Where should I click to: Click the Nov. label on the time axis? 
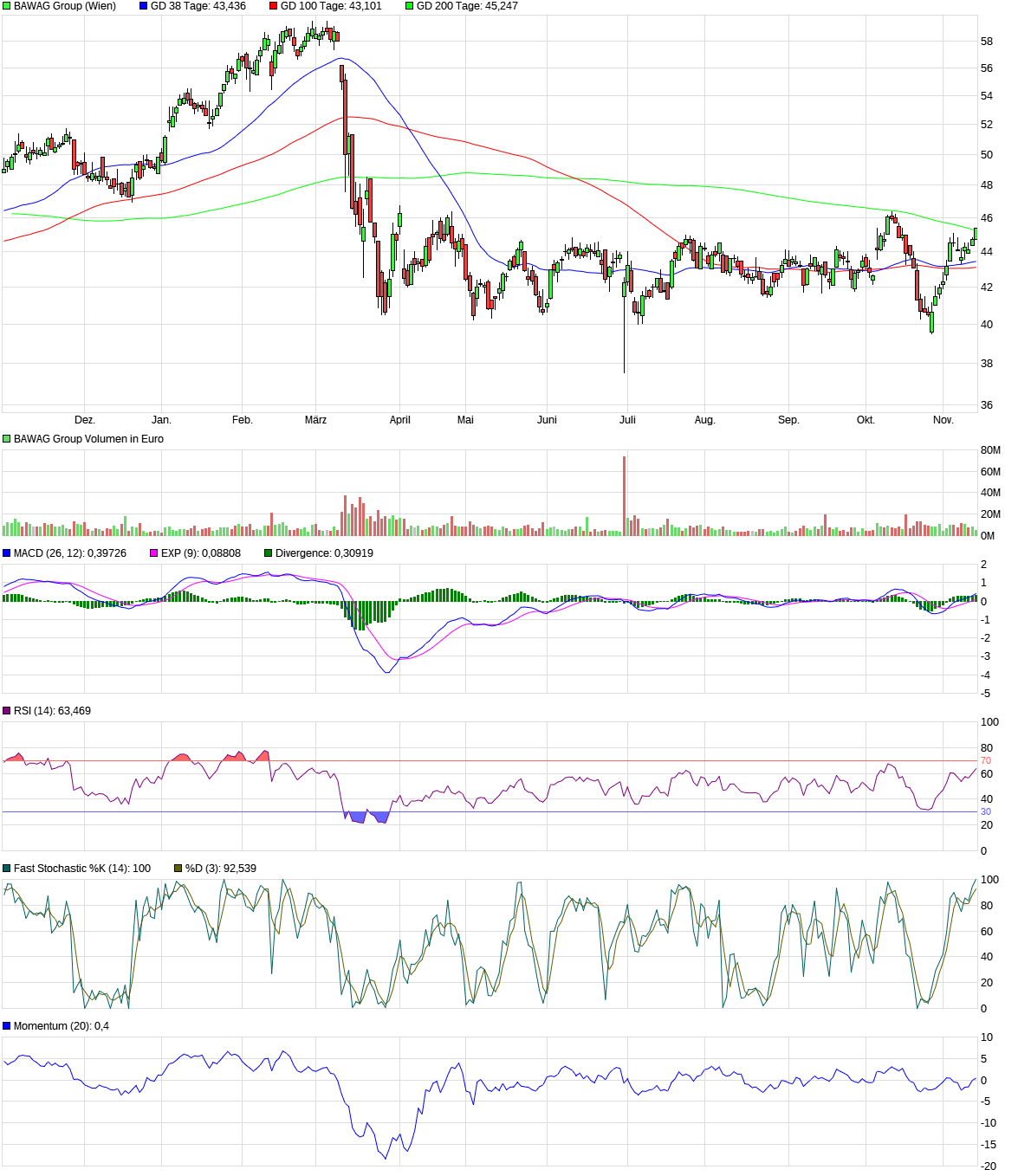(x=943, y=420)
